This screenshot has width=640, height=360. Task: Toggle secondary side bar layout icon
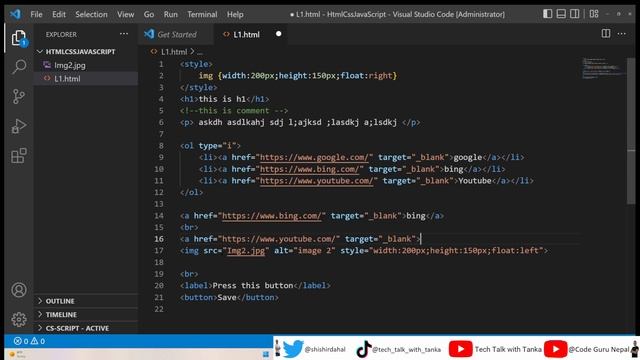(x=575, y=14)
